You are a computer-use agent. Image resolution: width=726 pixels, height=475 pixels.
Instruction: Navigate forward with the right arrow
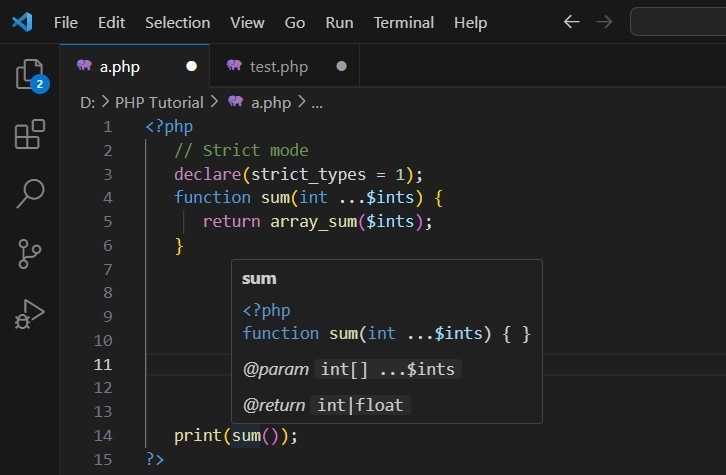(603, 22)
